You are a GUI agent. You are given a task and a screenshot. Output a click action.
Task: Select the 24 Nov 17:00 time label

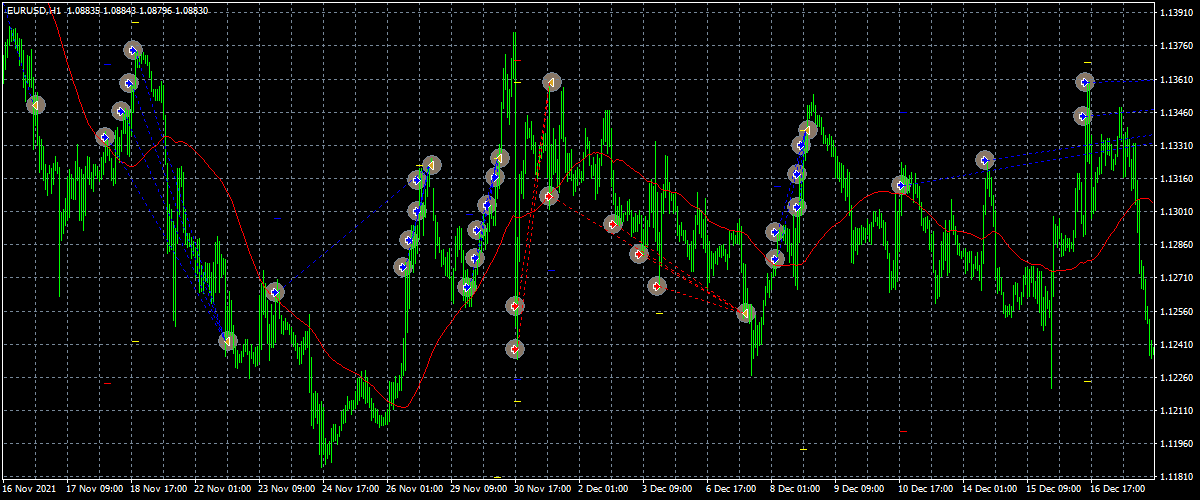coord(351,490)
